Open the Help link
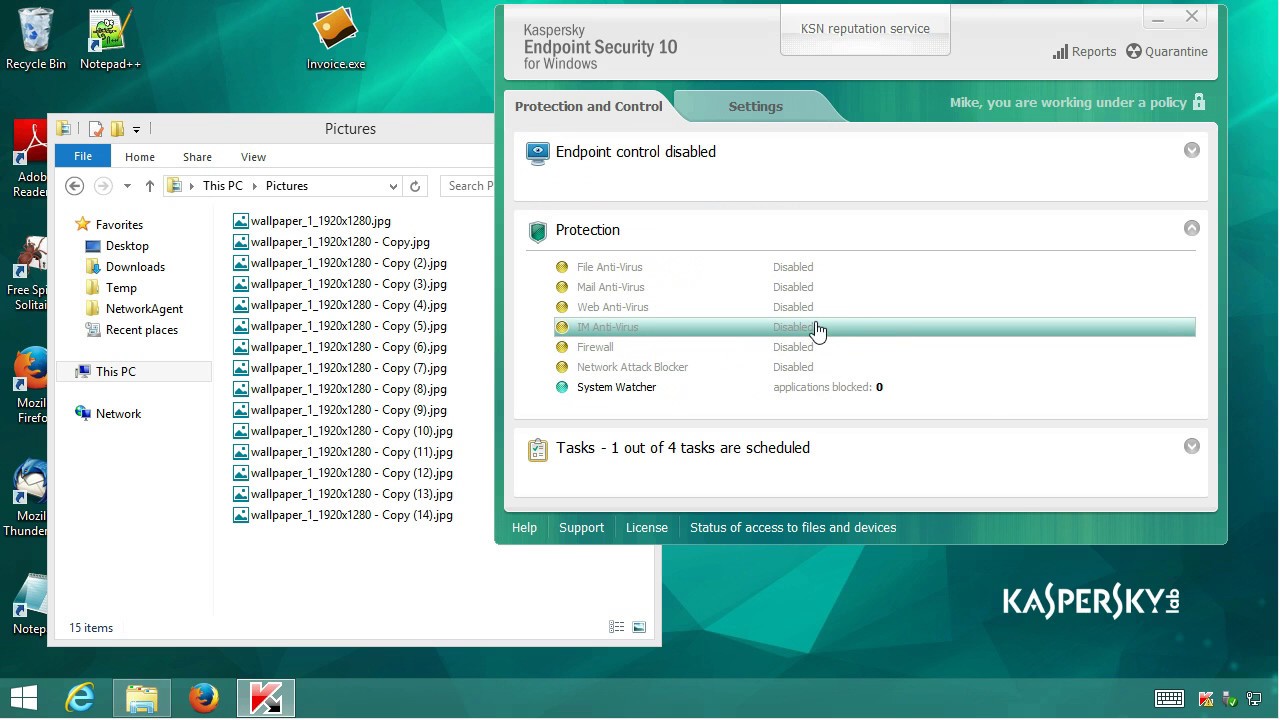1280x720 pixels. tap(524, 527)
